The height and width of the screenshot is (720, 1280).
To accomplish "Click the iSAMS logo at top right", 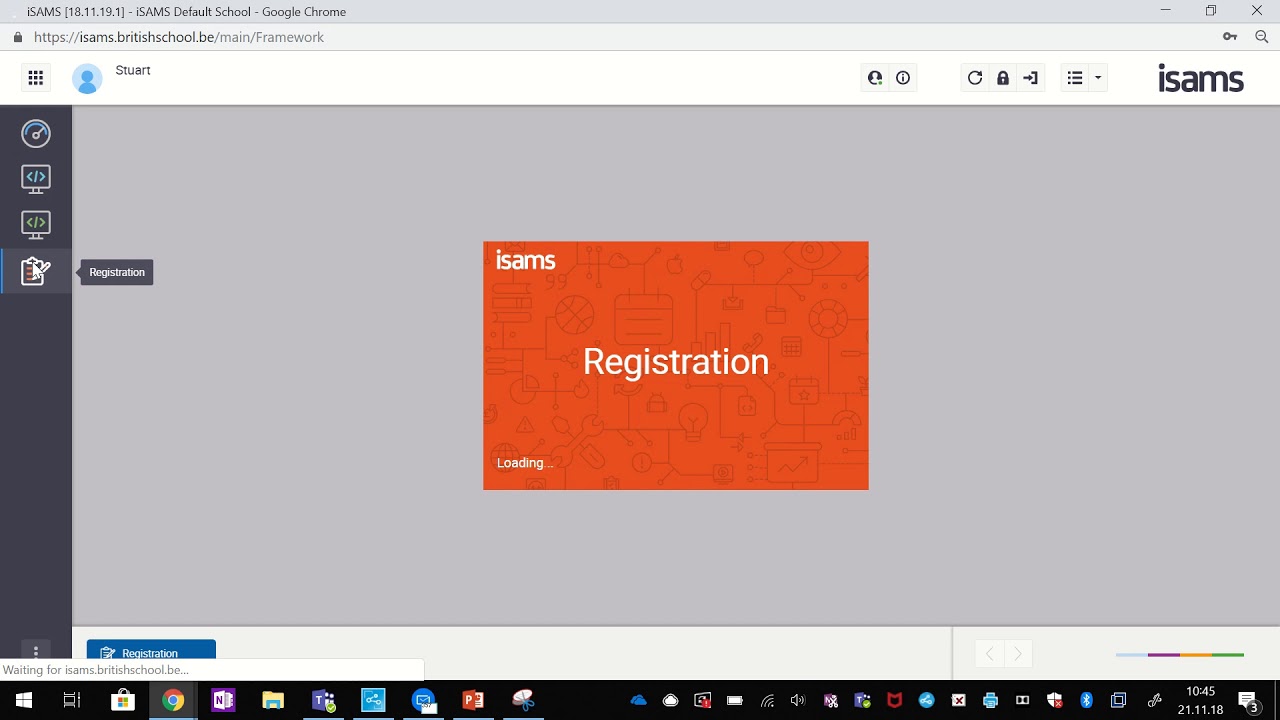I will tap(1201, 78).
